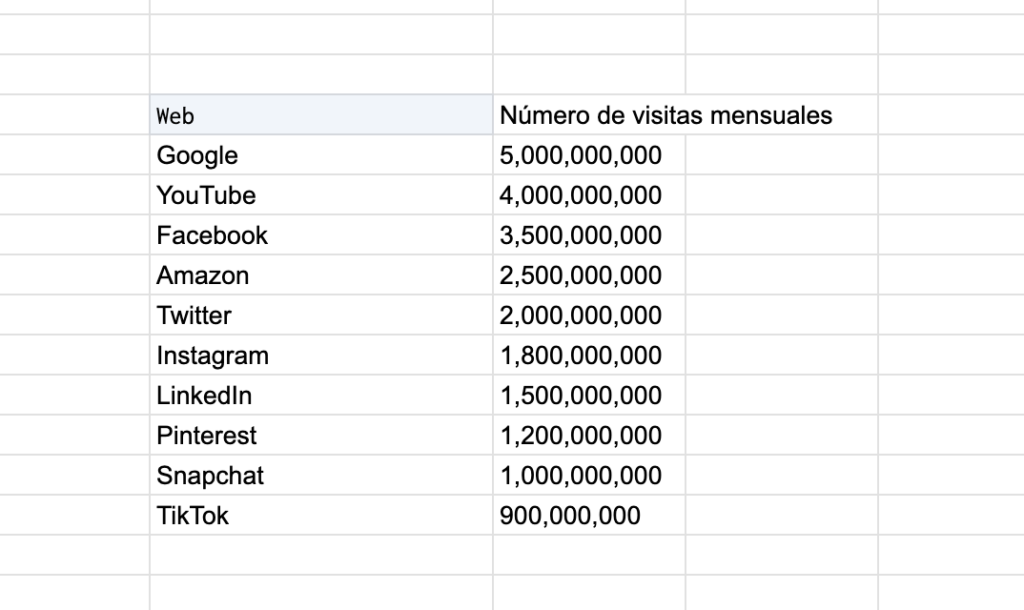Select the 2,500,000,000 value cell
This screenshot has width=1024, height=610.
click(589, 275)
